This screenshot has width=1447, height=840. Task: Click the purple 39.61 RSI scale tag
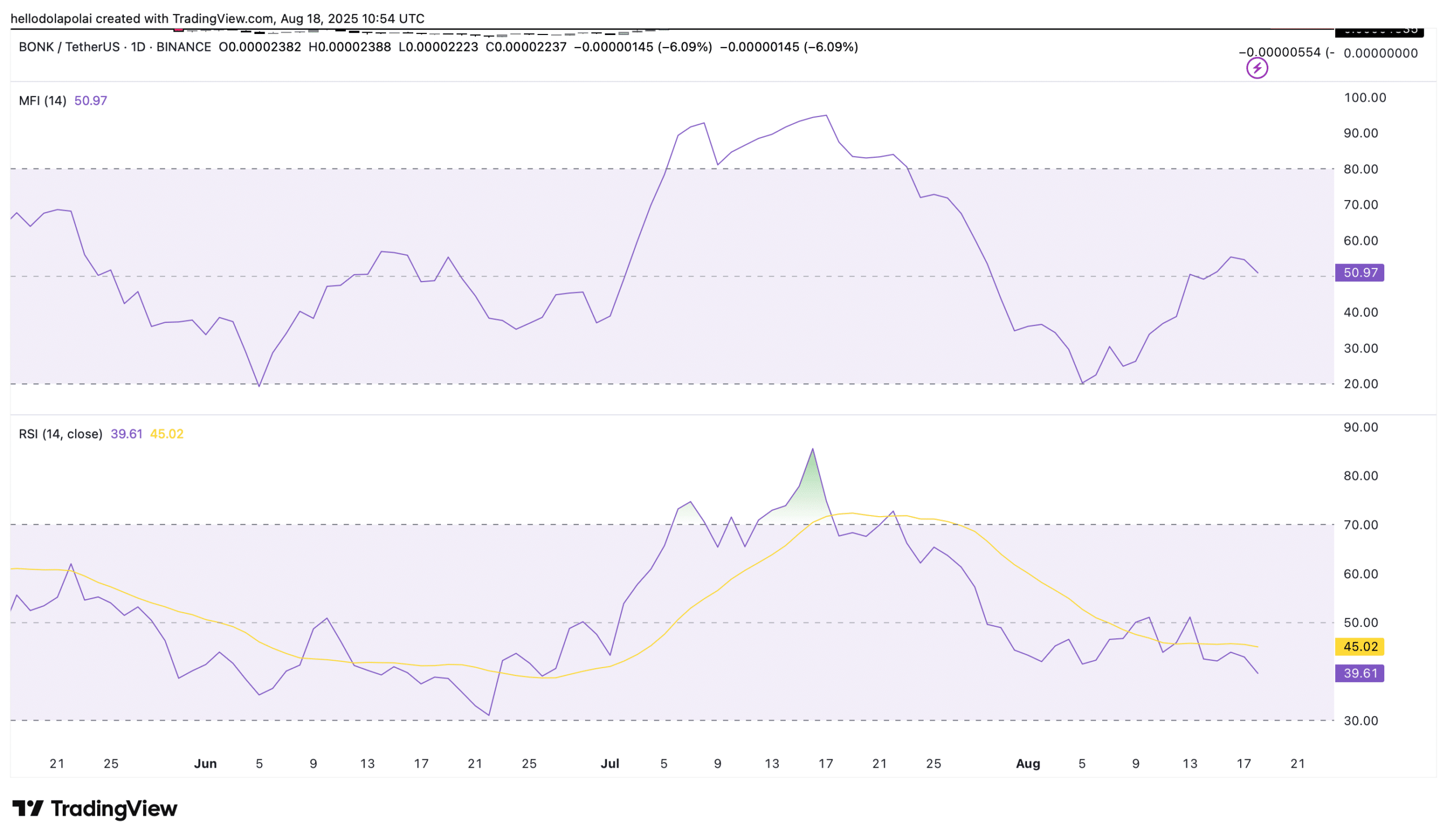click(x=1359, y=673)
